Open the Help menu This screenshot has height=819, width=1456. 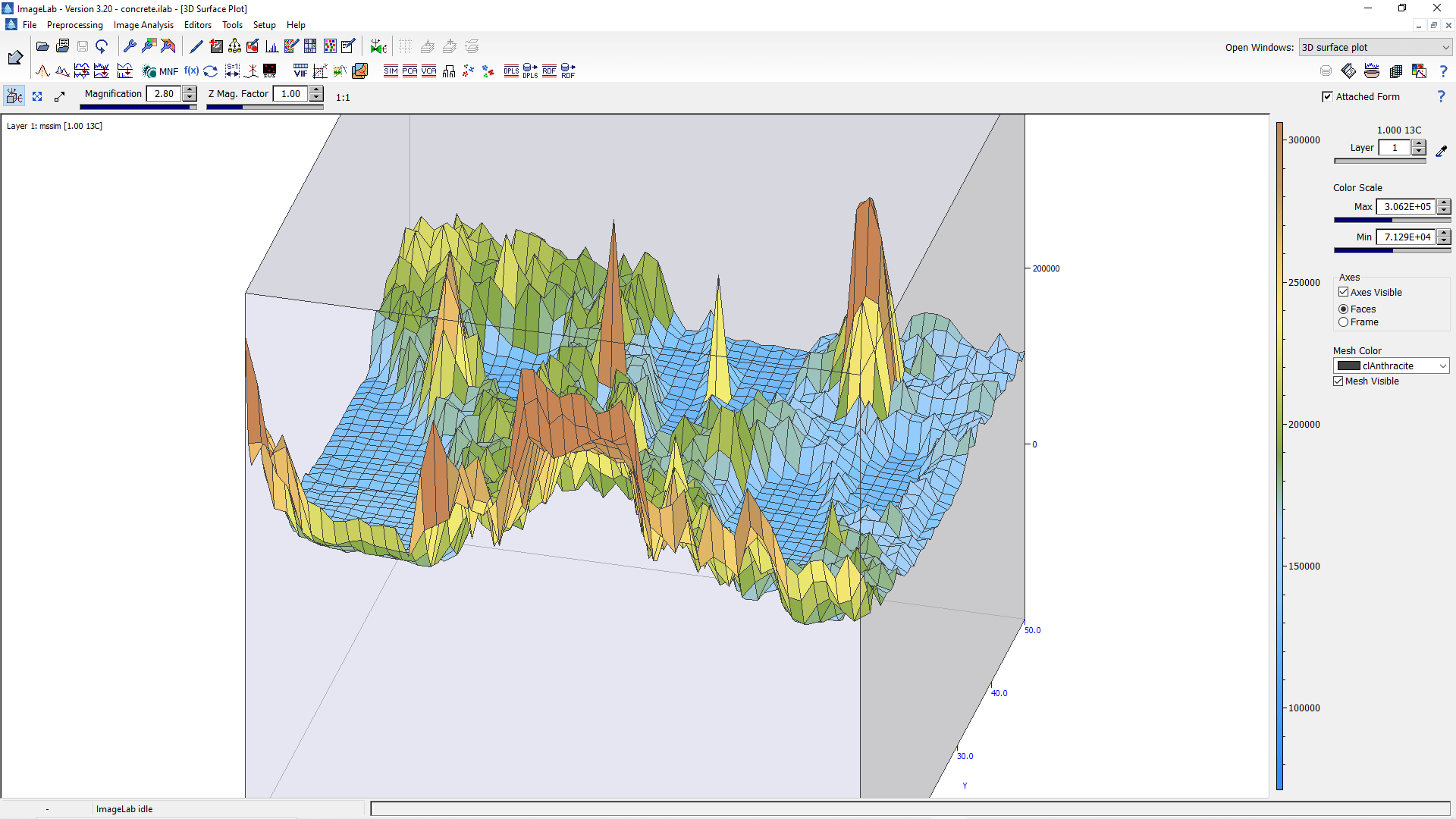(x=296, y=25)
